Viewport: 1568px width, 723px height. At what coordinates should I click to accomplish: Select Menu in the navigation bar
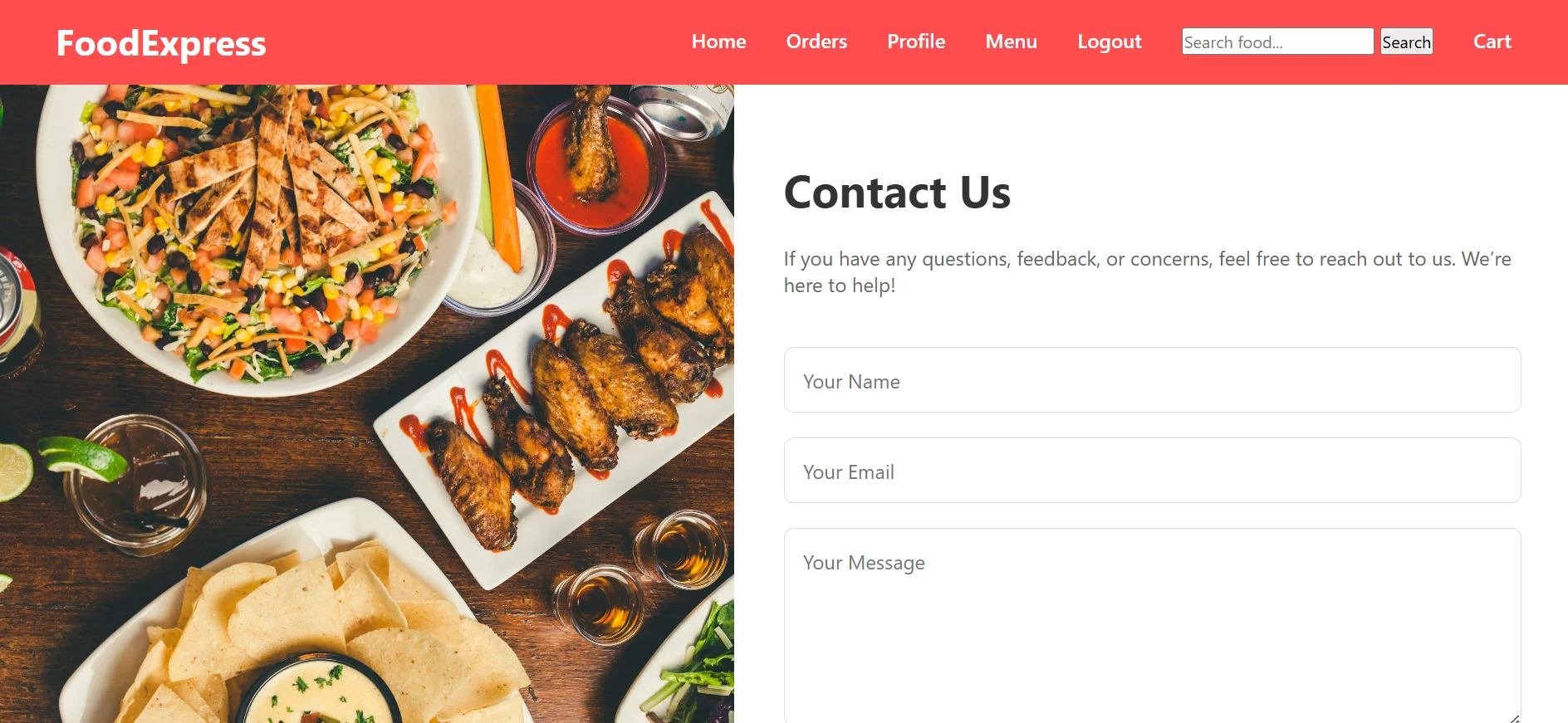[1011, 42]
